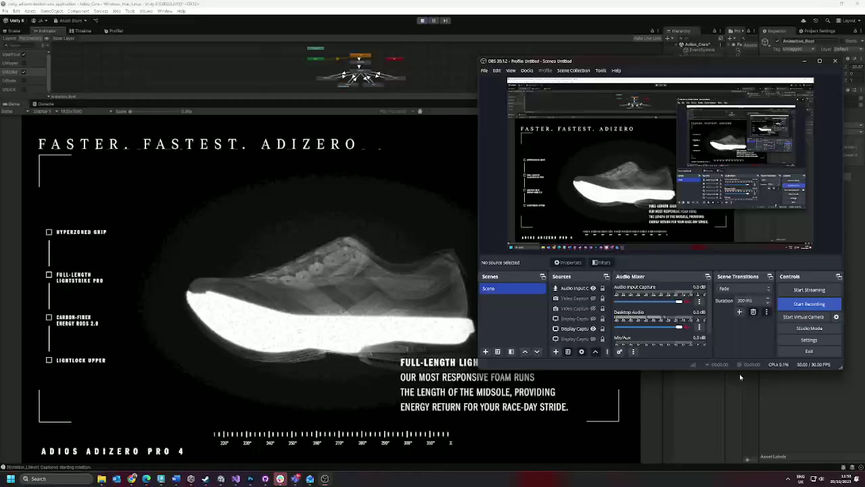The height and width of the screenshot is (487, 865).
Task: Toggle lock on Audio Input Capture source
Action: click(x=602, y=288)
